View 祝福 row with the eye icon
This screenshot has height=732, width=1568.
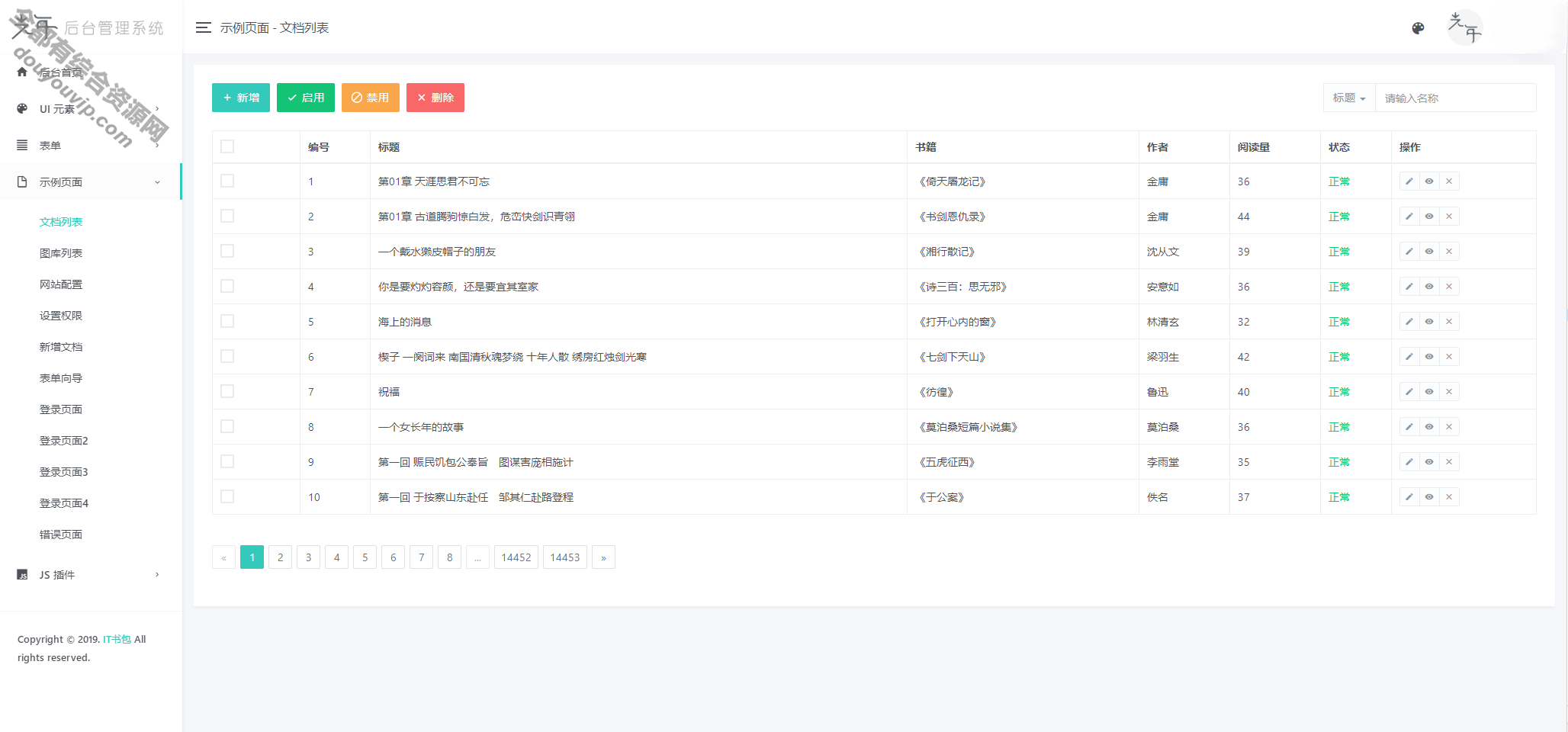tap(1429, 392)
